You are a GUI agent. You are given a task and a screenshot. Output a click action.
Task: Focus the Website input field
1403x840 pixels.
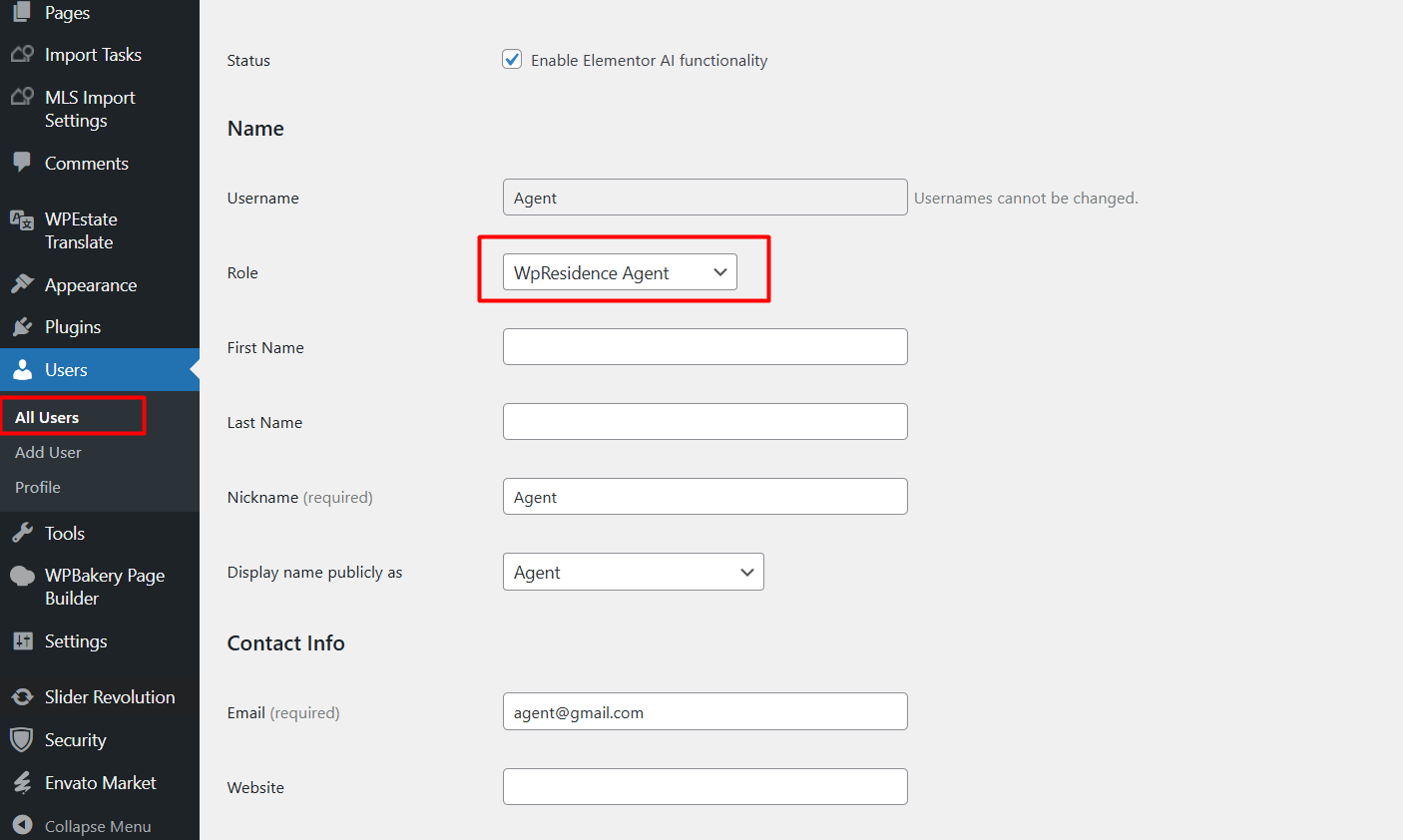(704, 786)
